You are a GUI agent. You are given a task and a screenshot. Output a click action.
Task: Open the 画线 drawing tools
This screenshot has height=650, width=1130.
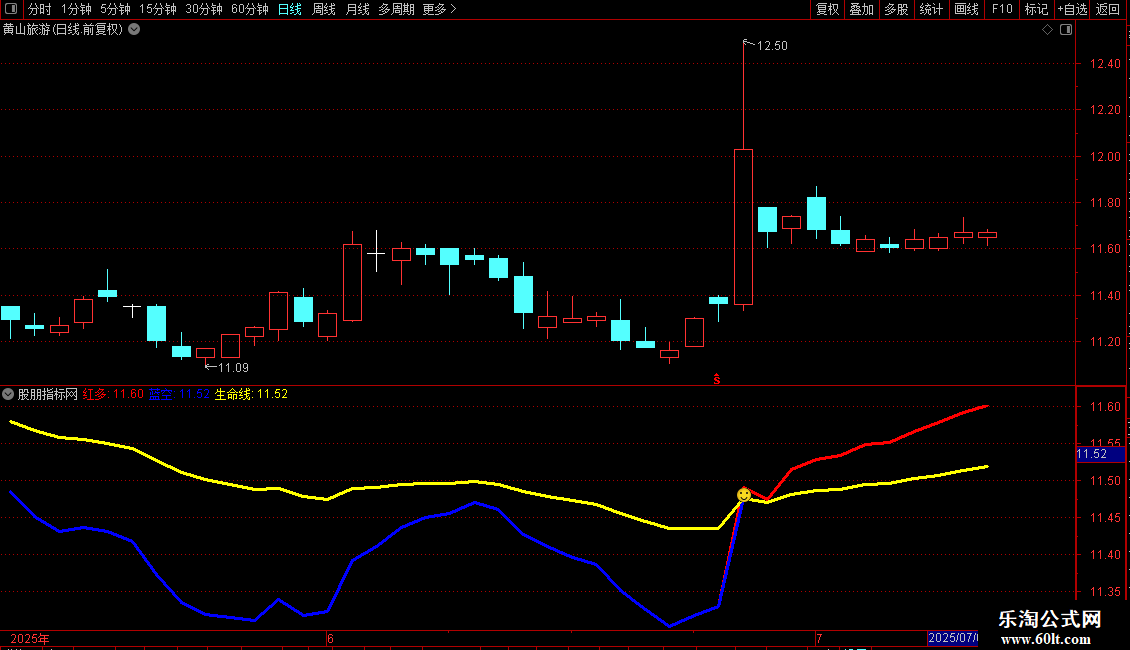pos(966,9)
